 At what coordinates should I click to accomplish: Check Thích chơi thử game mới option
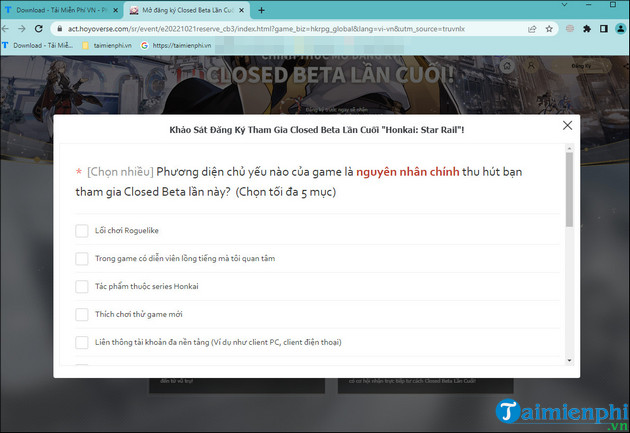(x=82, y=314)
